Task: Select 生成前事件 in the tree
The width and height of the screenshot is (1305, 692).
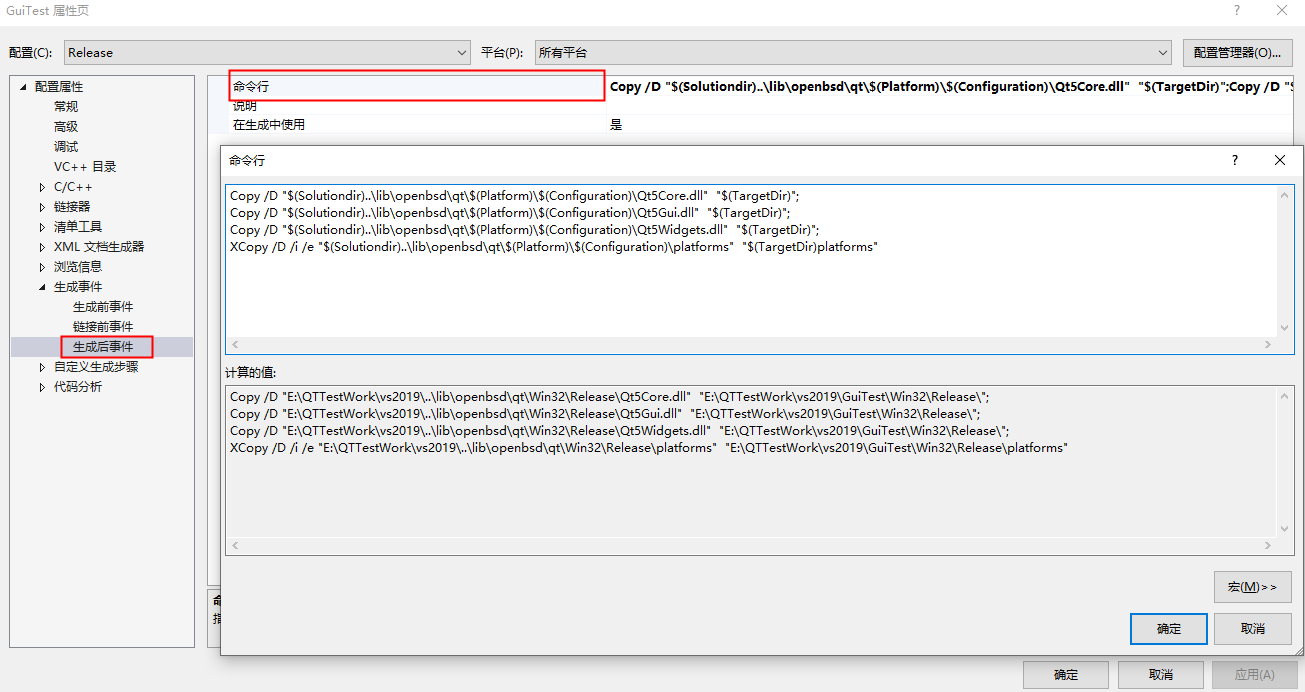Action: click(x=103, y=307)
